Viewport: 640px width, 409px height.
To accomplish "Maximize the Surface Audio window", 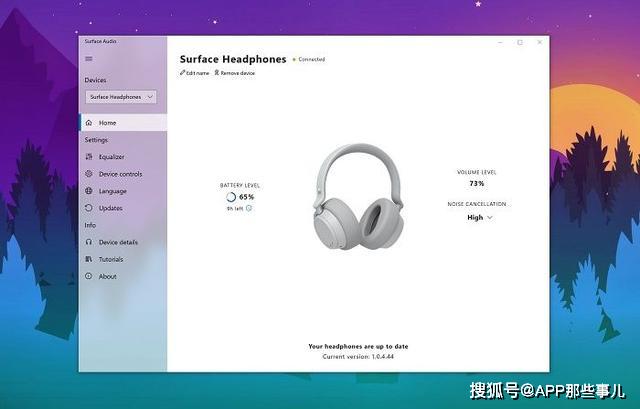I will [520, 42].
